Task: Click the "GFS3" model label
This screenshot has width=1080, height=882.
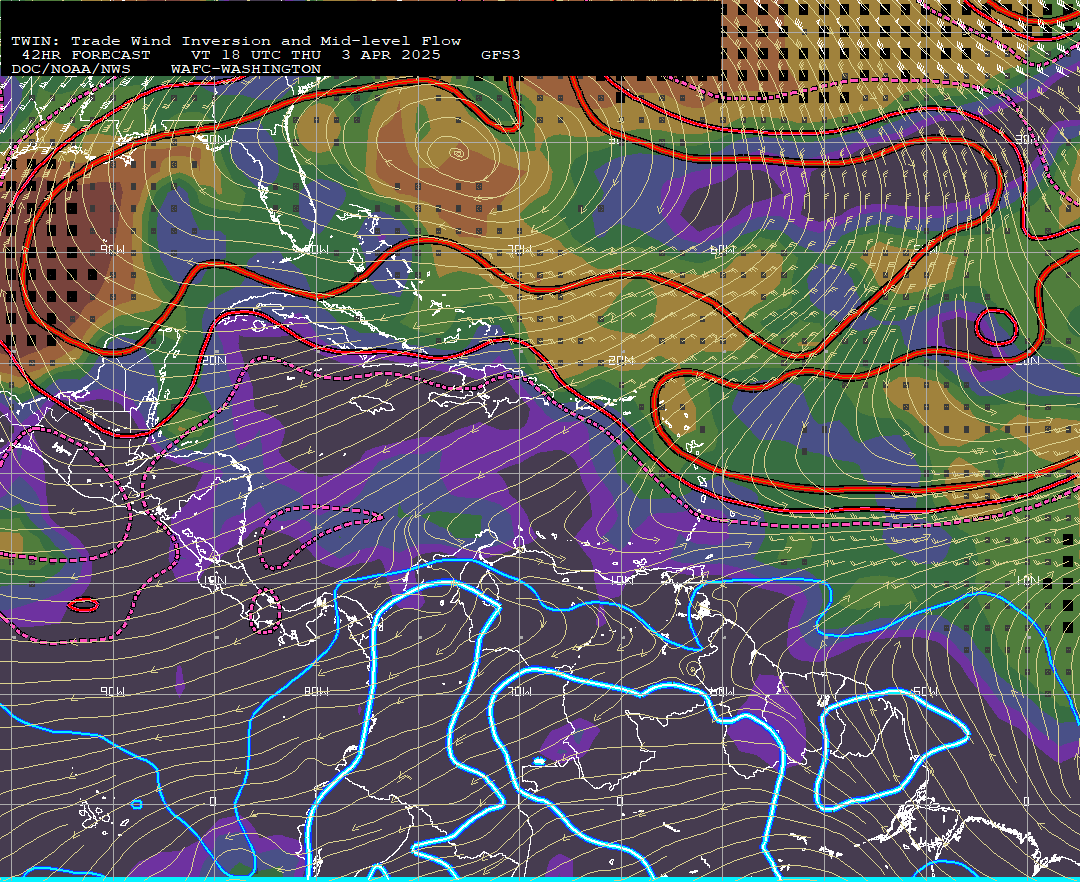Action: point(500,55)
